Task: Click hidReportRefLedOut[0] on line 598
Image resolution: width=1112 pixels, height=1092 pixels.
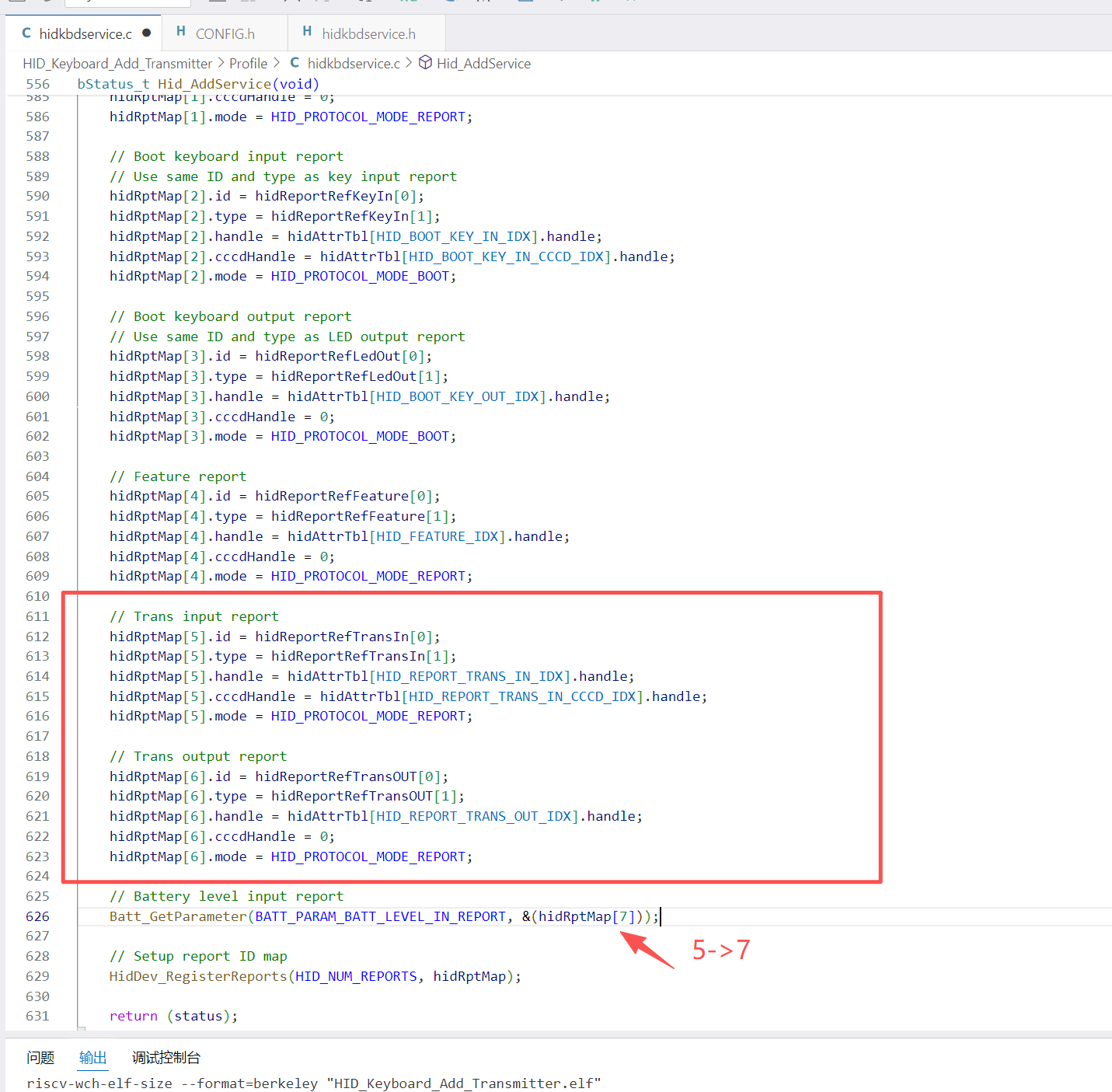Action: (x=340, y=356)
